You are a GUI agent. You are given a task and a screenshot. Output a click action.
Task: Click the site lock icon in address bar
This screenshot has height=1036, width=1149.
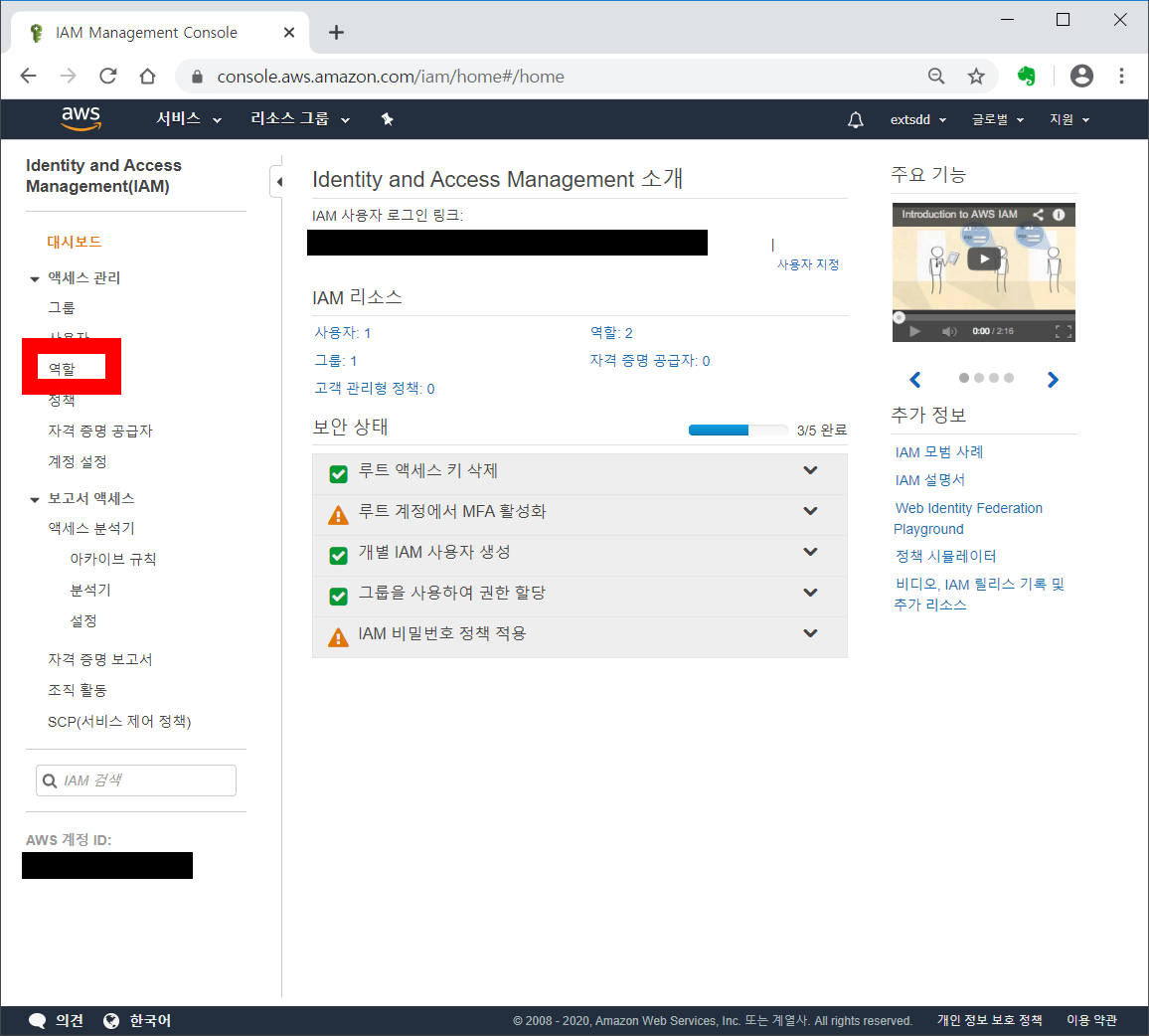pos(197,77)
